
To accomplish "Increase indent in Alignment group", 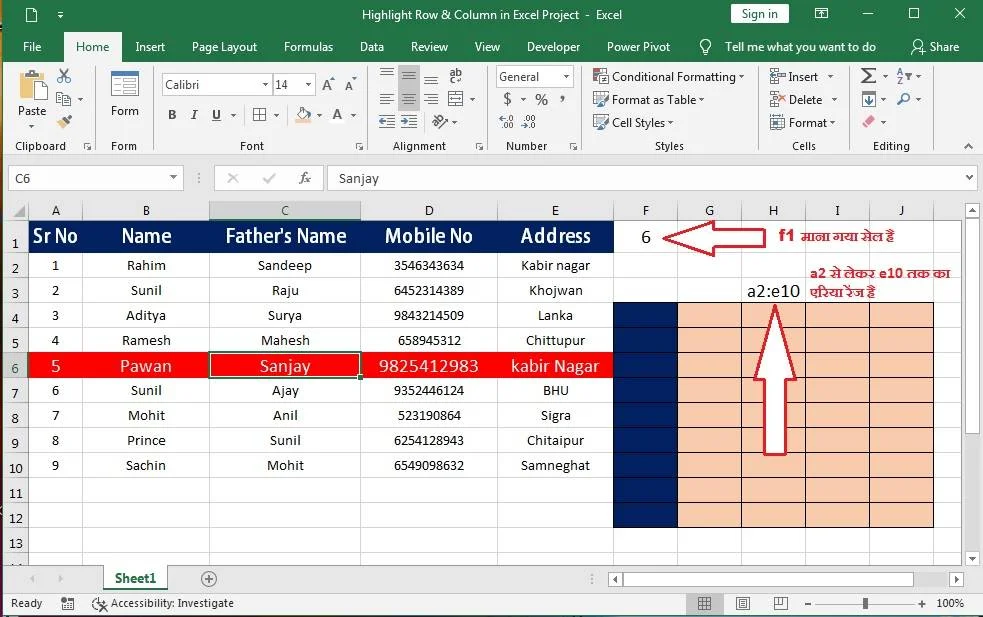I will point(409,121).
